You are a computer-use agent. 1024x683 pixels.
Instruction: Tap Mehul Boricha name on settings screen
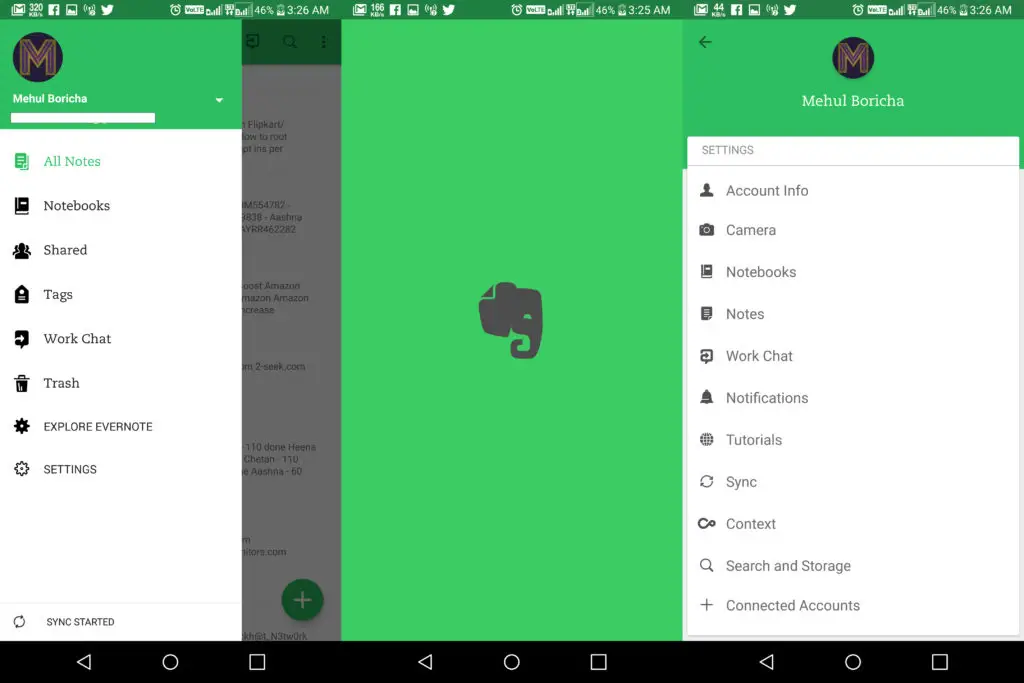click(853, 101)
